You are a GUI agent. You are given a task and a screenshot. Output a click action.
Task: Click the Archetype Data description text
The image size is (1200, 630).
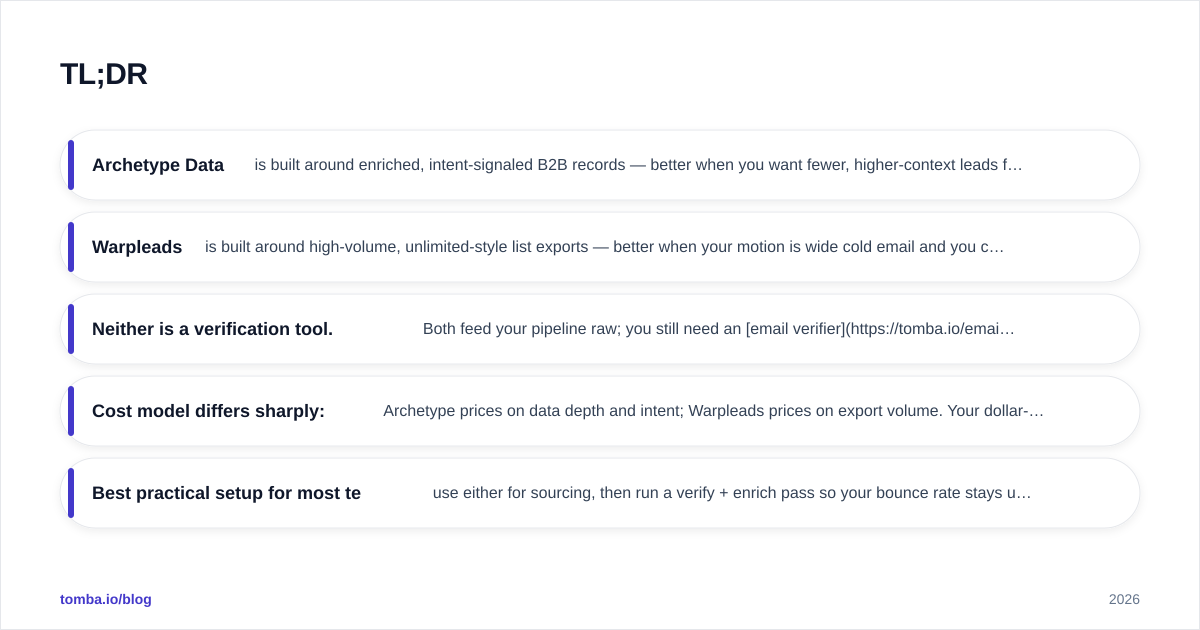click(638, 165)
